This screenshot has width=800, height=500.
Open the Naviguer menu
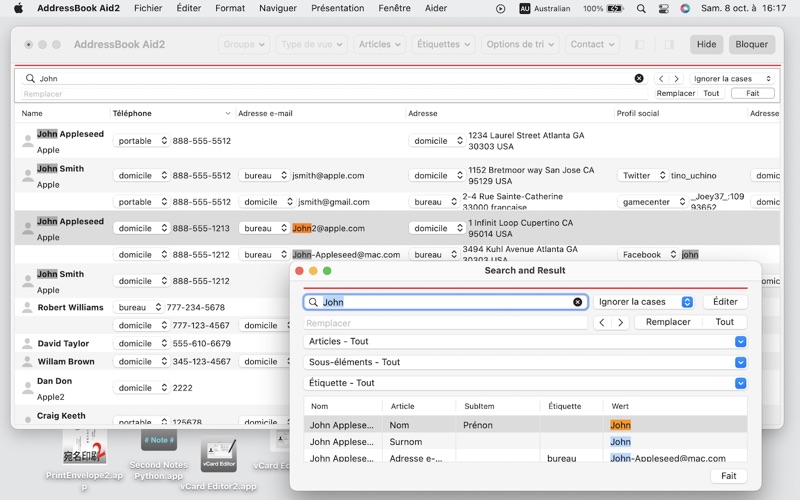(278, 8)
